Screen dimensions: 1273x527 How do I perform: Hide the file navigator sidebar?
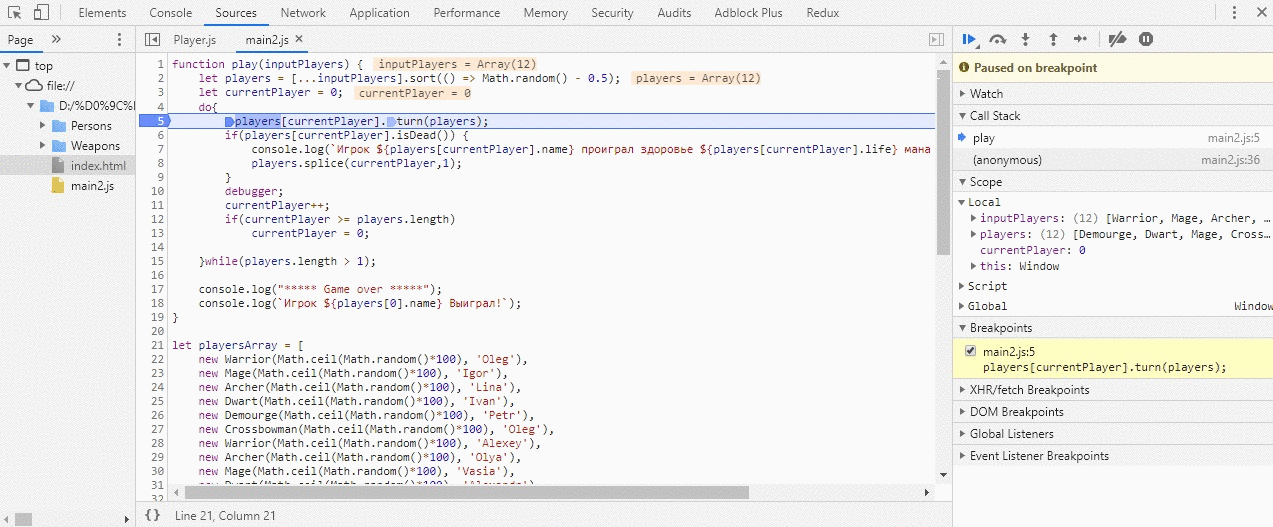[x=152, y=40]
